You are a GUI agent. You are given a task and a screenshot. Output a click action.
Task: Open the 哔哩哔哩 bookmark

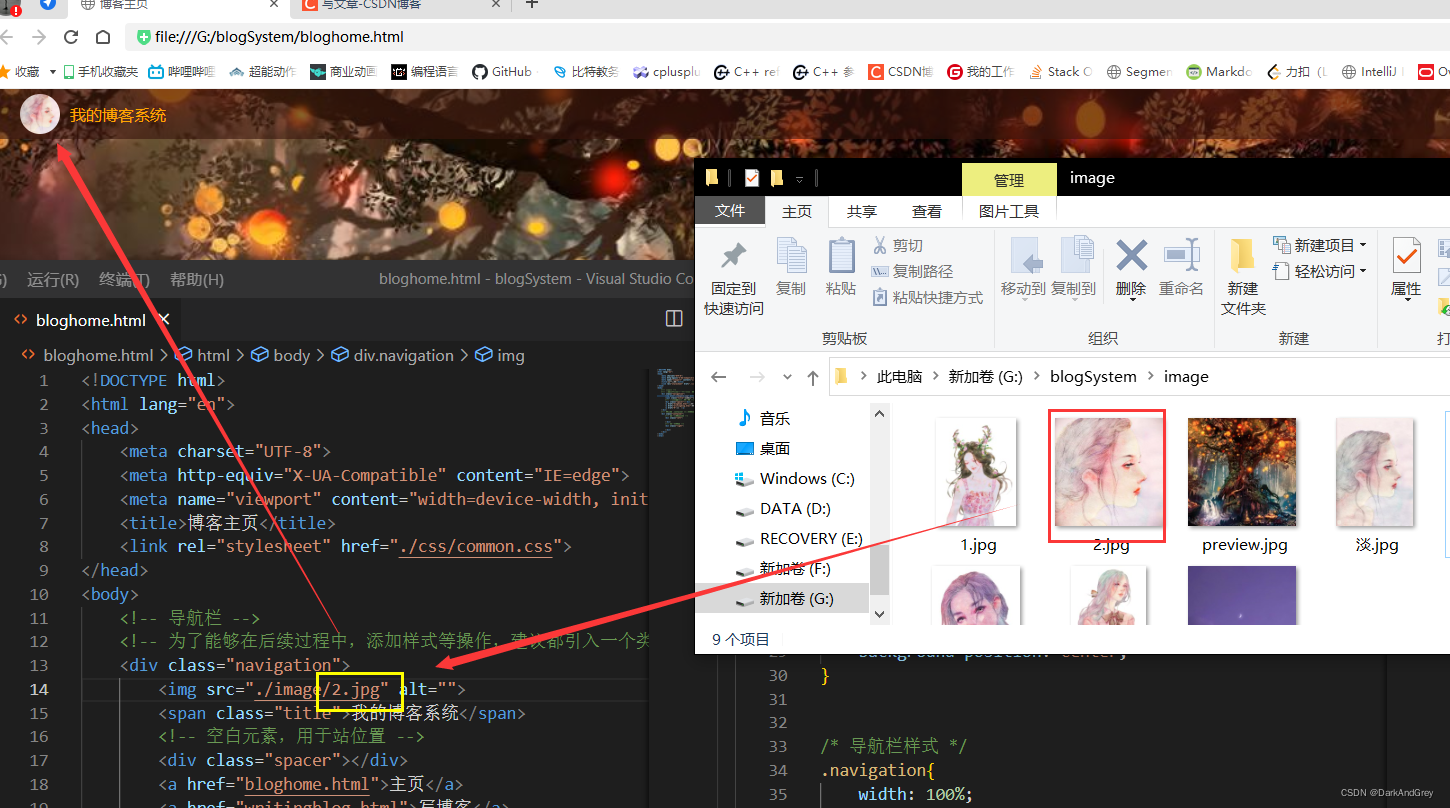point(182,72)
